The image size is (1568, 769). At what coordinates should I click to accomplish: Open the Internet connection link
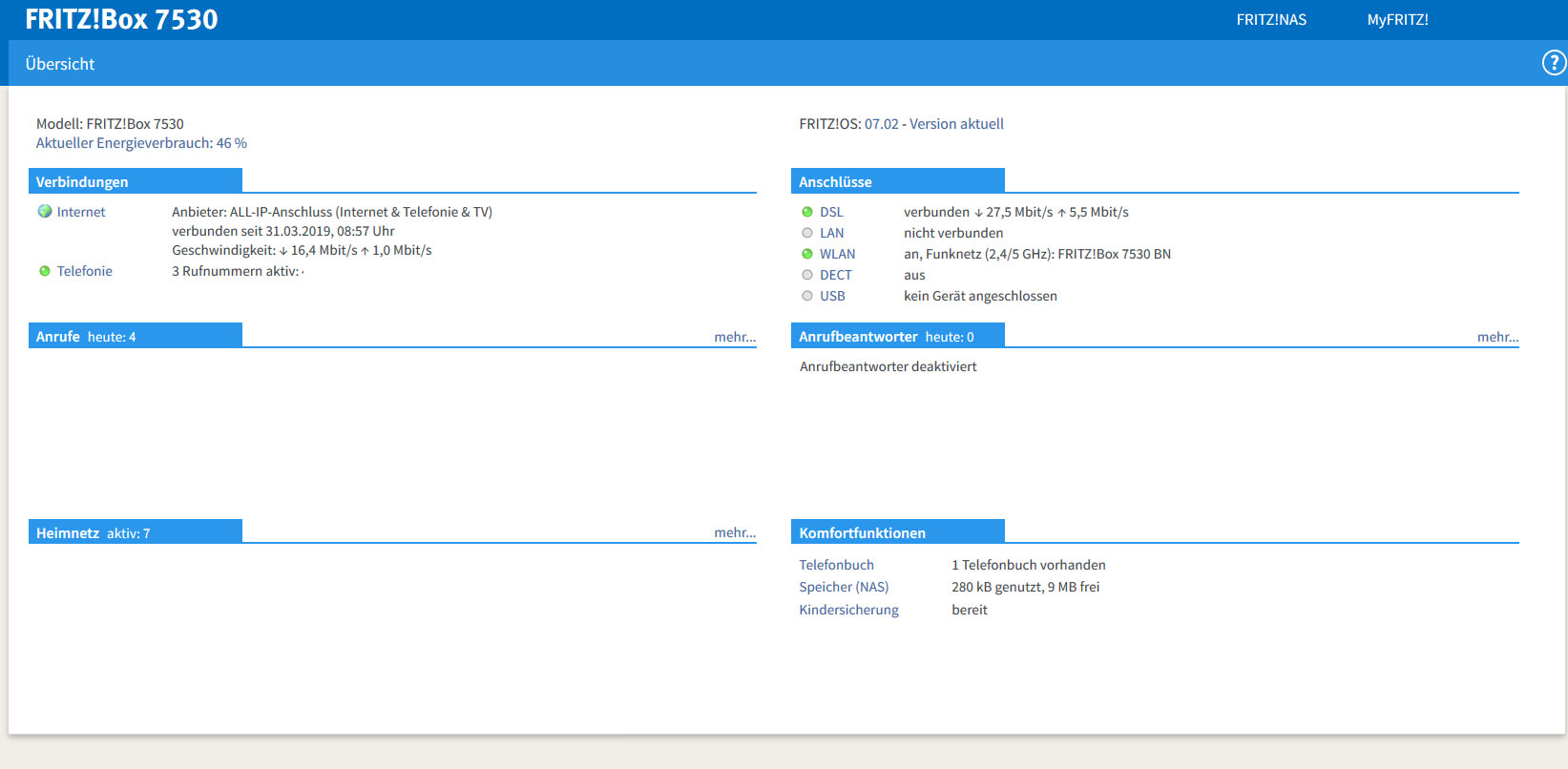(x=81, y=212)
